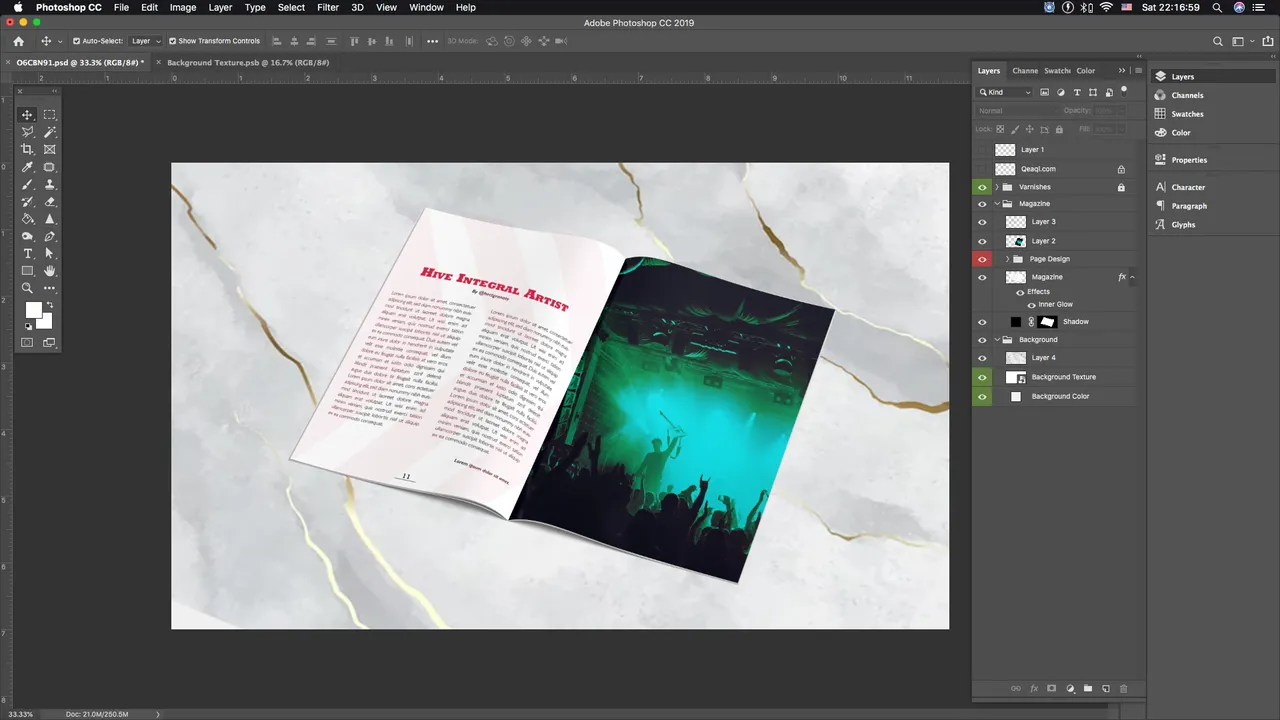The image size is (1280, 720).
Task: Open the Auto-Select Layer dropdown
Action: tap(145, 41)
